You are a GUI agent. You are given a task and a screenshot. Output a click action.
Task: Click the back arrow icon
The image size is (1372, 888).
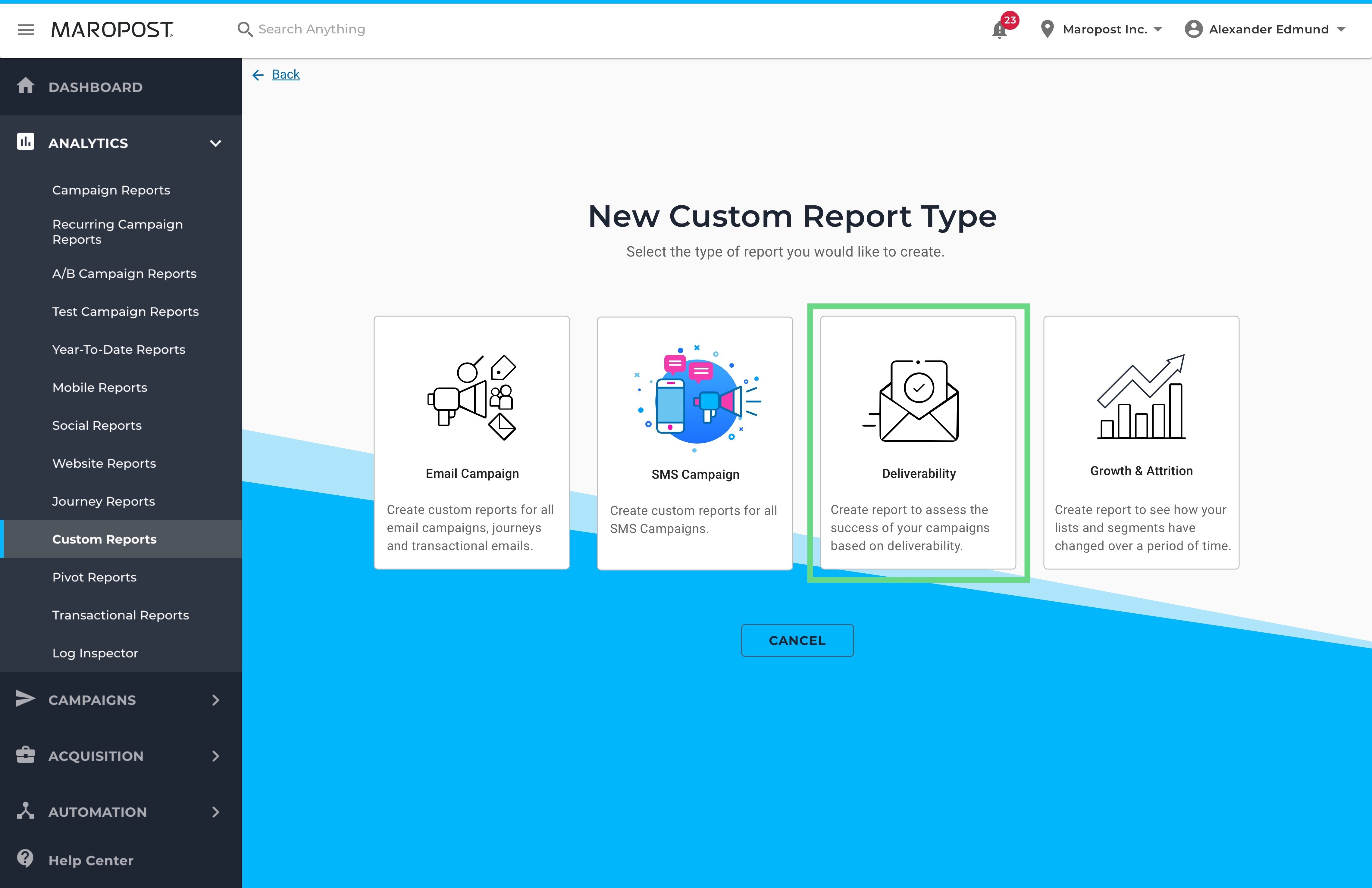click(258, 75)
